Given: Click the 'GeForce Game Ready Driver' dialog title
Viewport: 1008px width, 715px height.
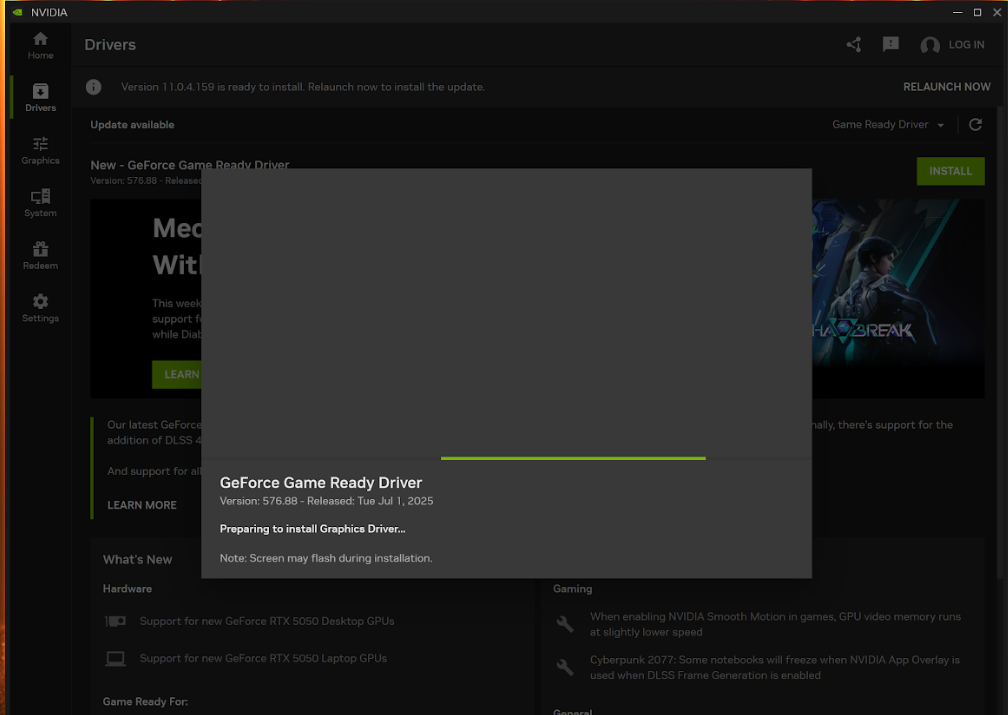Looking at the screenshot, I should [321, 483].
